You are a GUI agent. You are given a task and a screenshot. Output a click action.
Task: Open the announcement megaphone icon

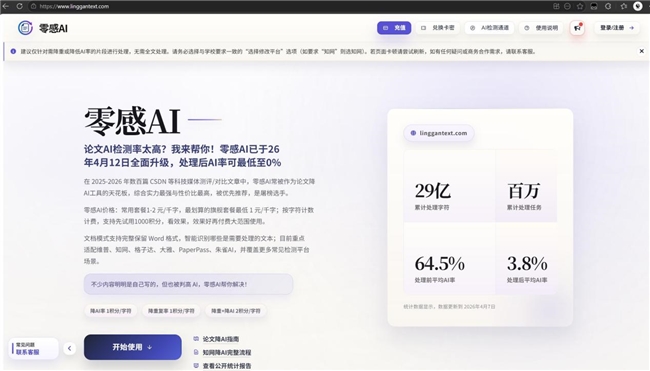[x=577, y=28]
